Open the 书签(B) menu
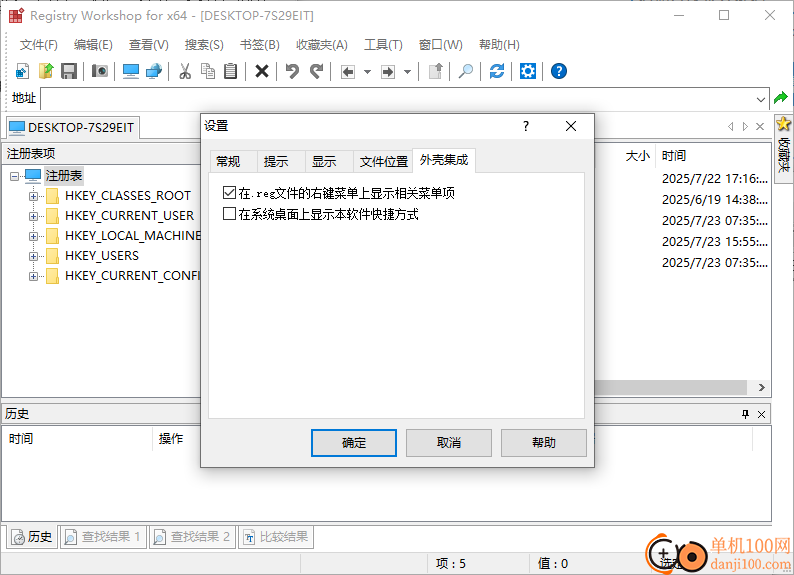Image resolution: width=794 pixels, height=575 pixels. coord(260,45)
